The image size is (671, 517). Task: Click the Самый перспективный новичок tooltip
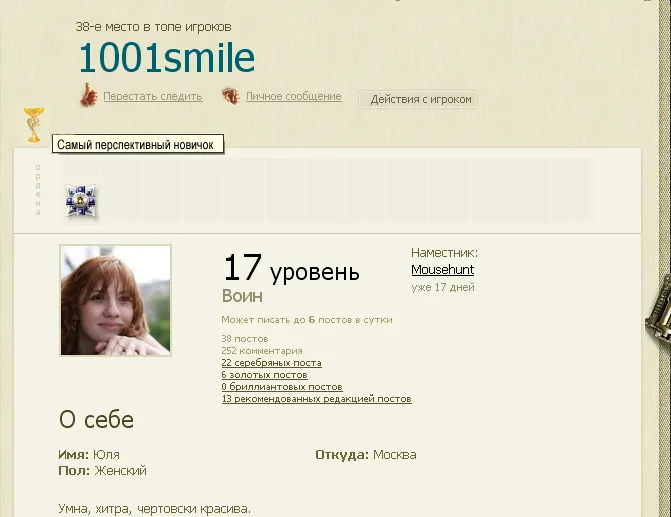pos(135,145)
